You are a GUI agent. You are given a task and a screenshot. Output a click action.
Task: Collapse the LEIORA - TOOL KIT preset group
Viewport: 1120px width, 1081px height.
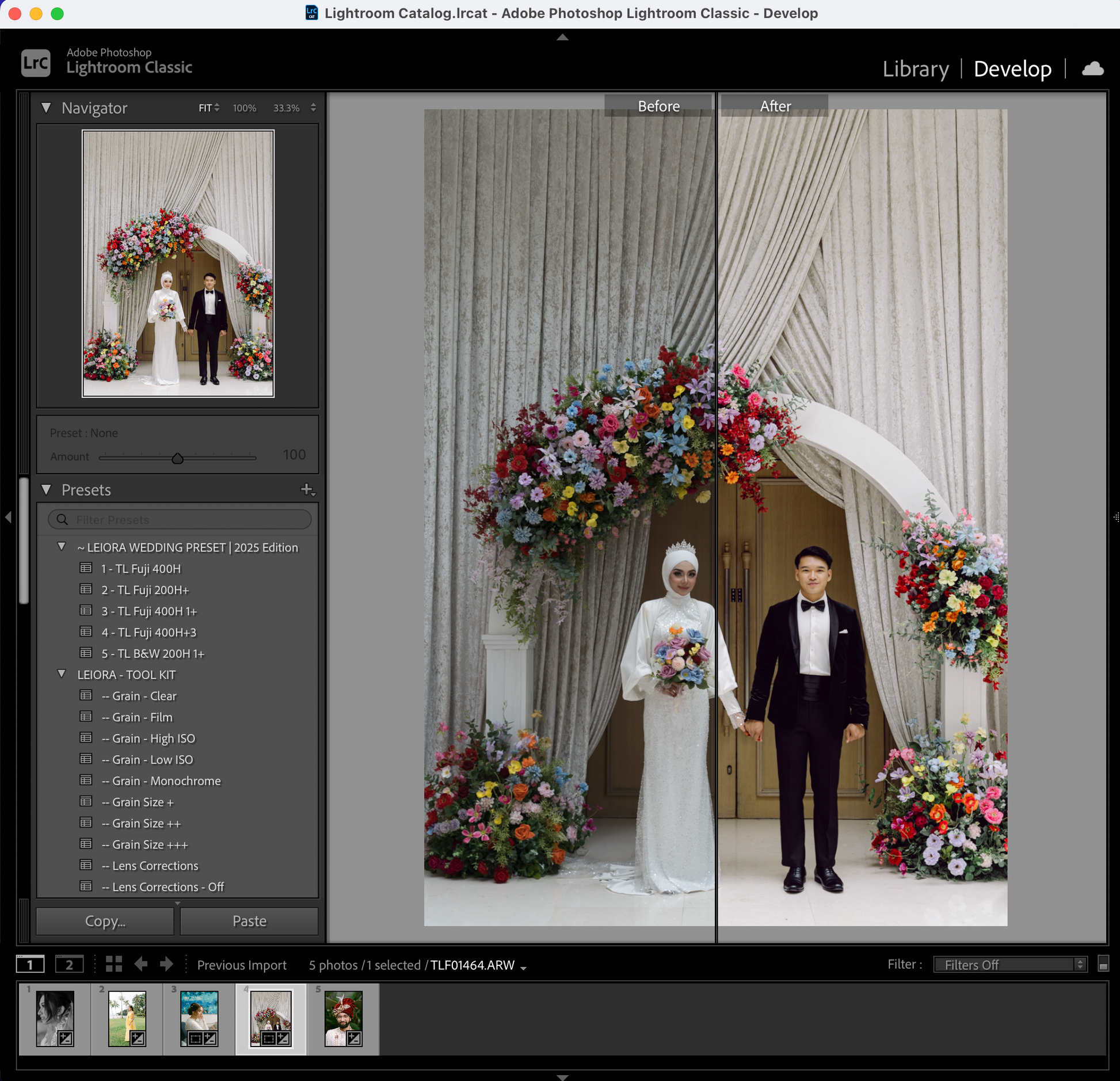tap(62, 674)
